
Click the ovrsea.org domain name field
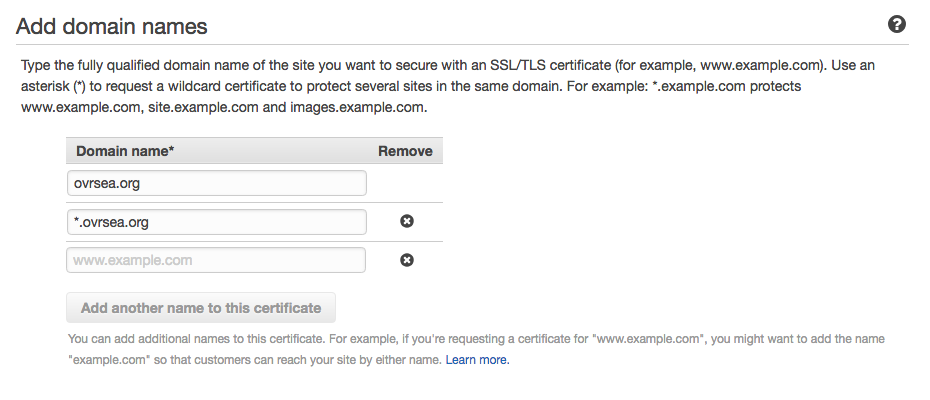216,183
